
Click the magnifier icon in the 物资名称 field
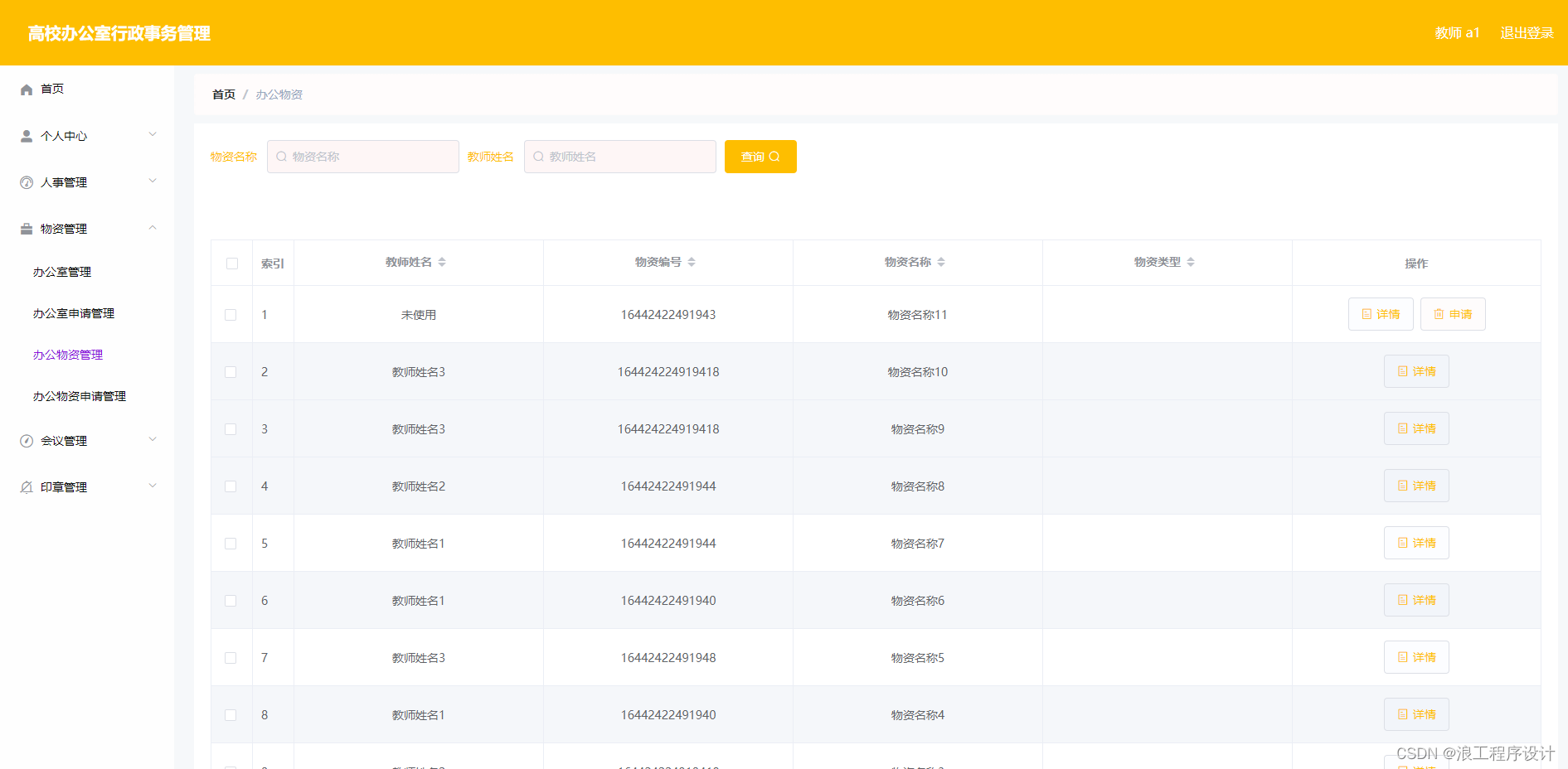[x=282, y=157]
